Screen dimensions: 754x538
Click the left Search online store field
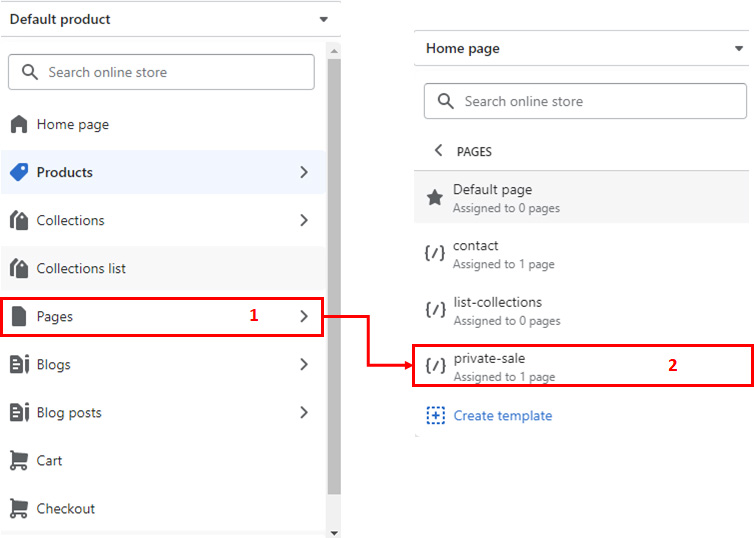162,72
